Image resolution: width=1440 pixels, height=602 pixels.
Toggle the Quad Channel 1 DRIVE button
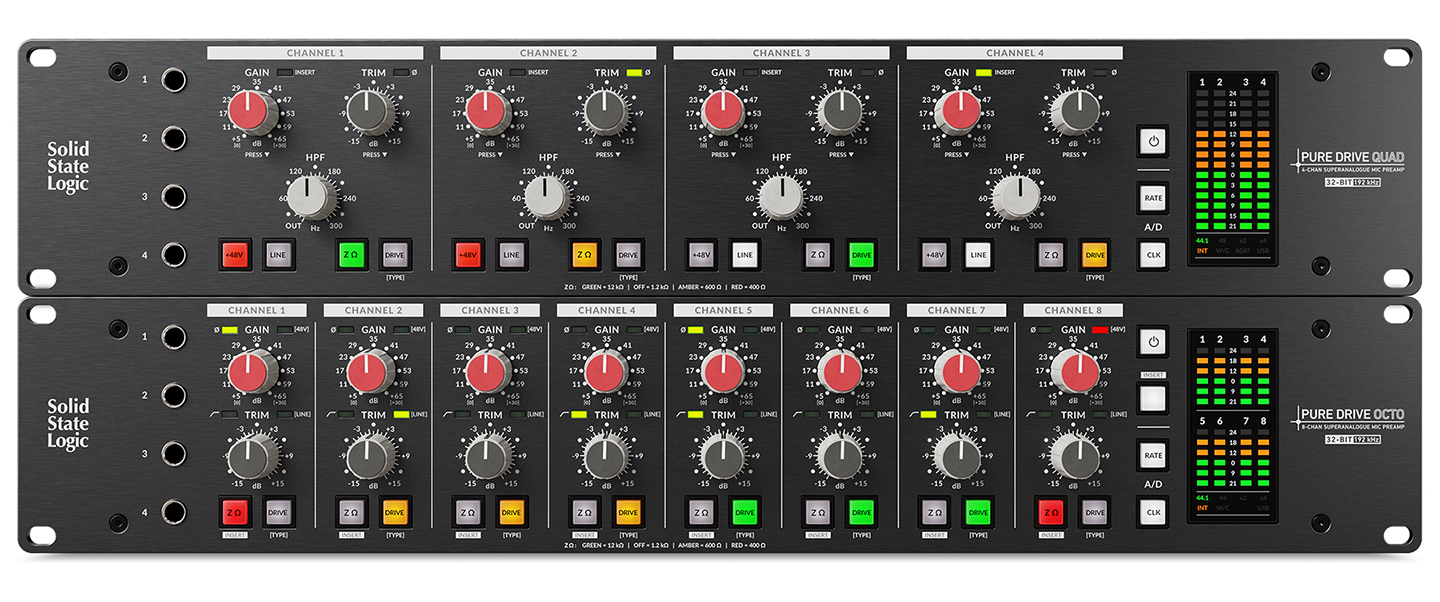(x=395, y=255)
